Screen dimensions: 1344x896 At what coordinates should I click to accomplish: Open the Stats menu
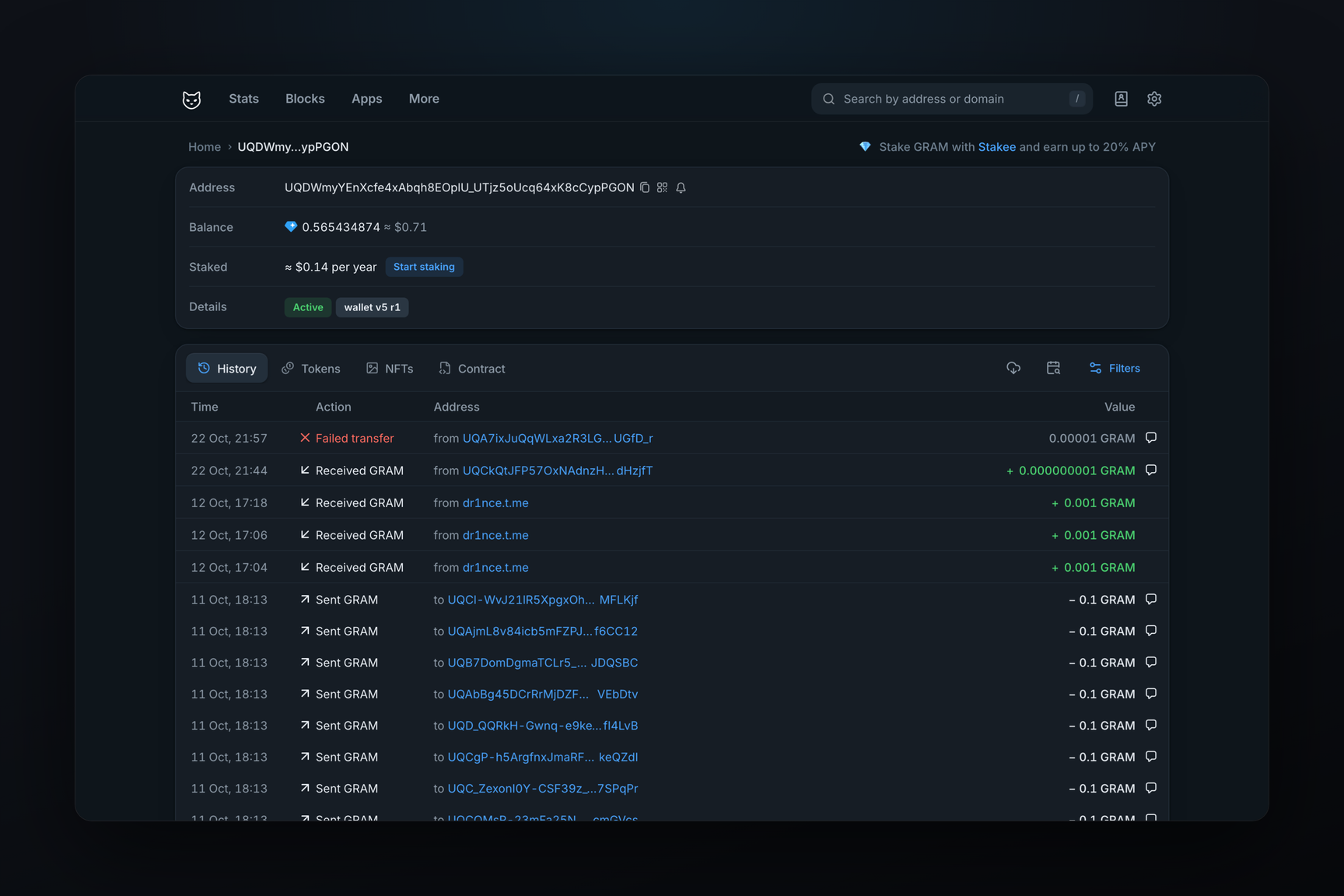243,99
